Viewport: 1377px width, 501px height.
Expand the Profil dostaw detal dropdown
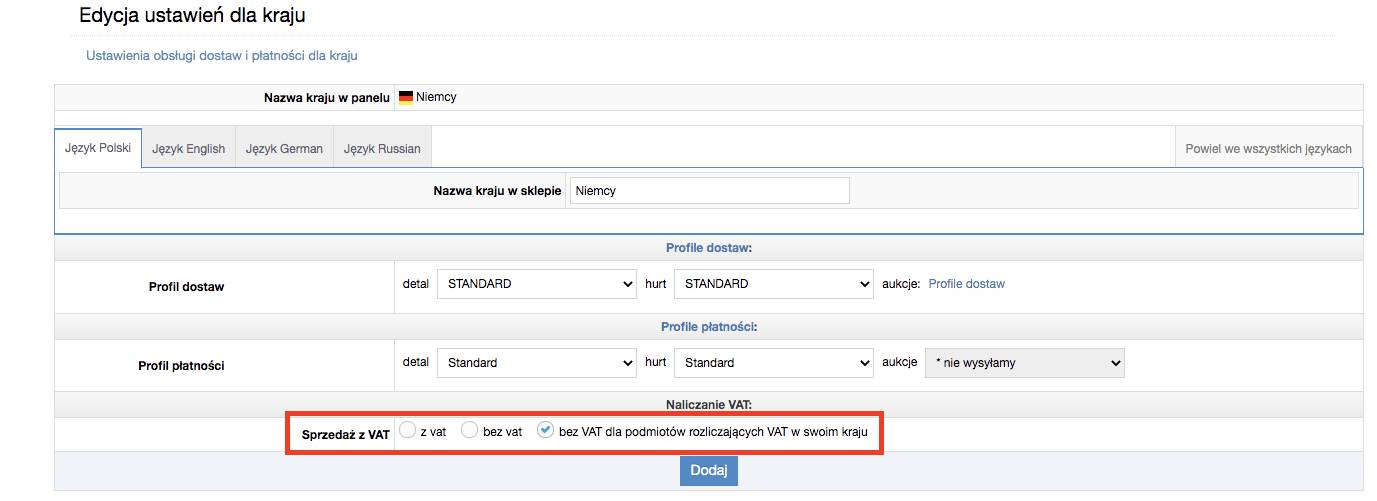pyautogui.click(x=537, y=284)
